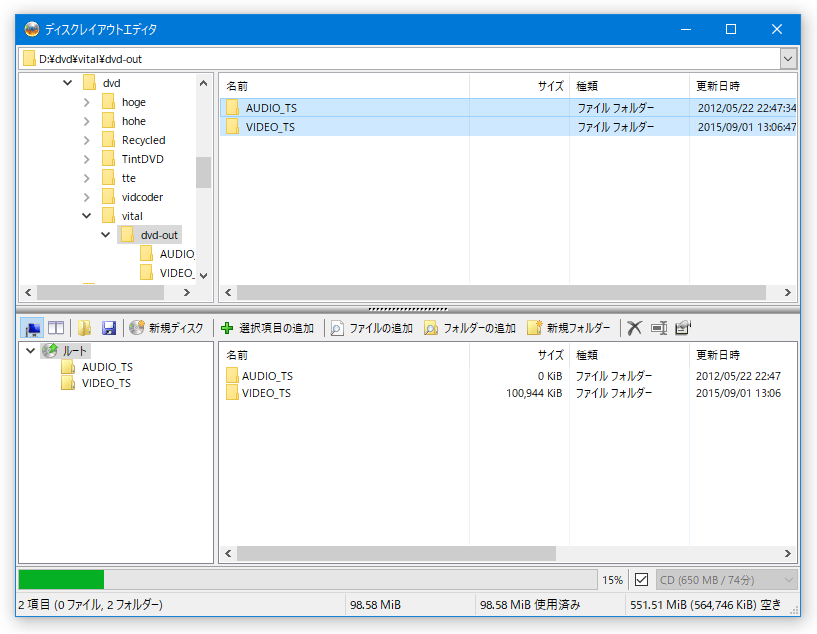This screenshot has width=817, height=634.
Task: Select AUDIO_TS row name in layout list
Action: point(267,376)
